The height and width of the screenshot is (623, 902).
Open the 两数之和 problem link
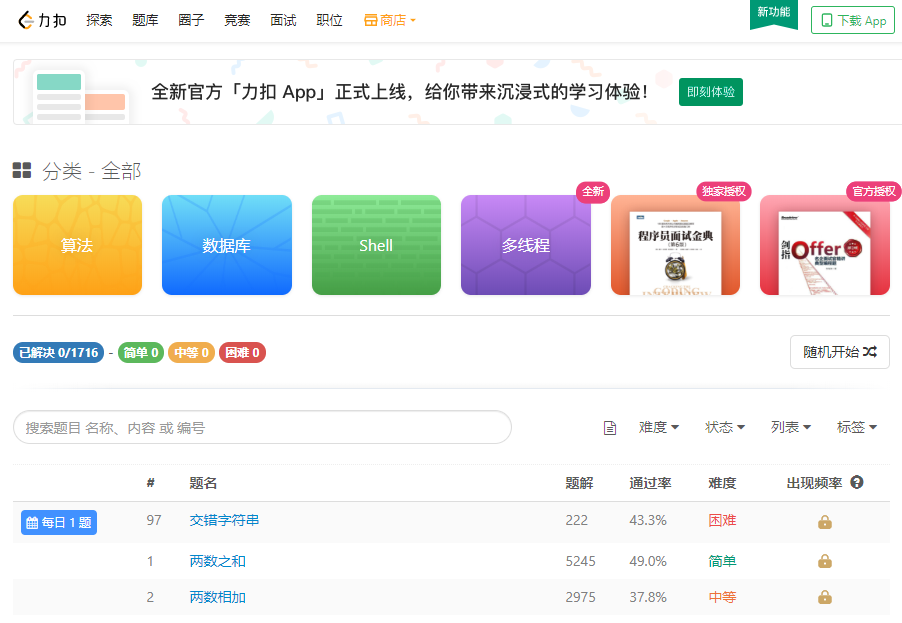pyautogui.click(x=217, y=561)
